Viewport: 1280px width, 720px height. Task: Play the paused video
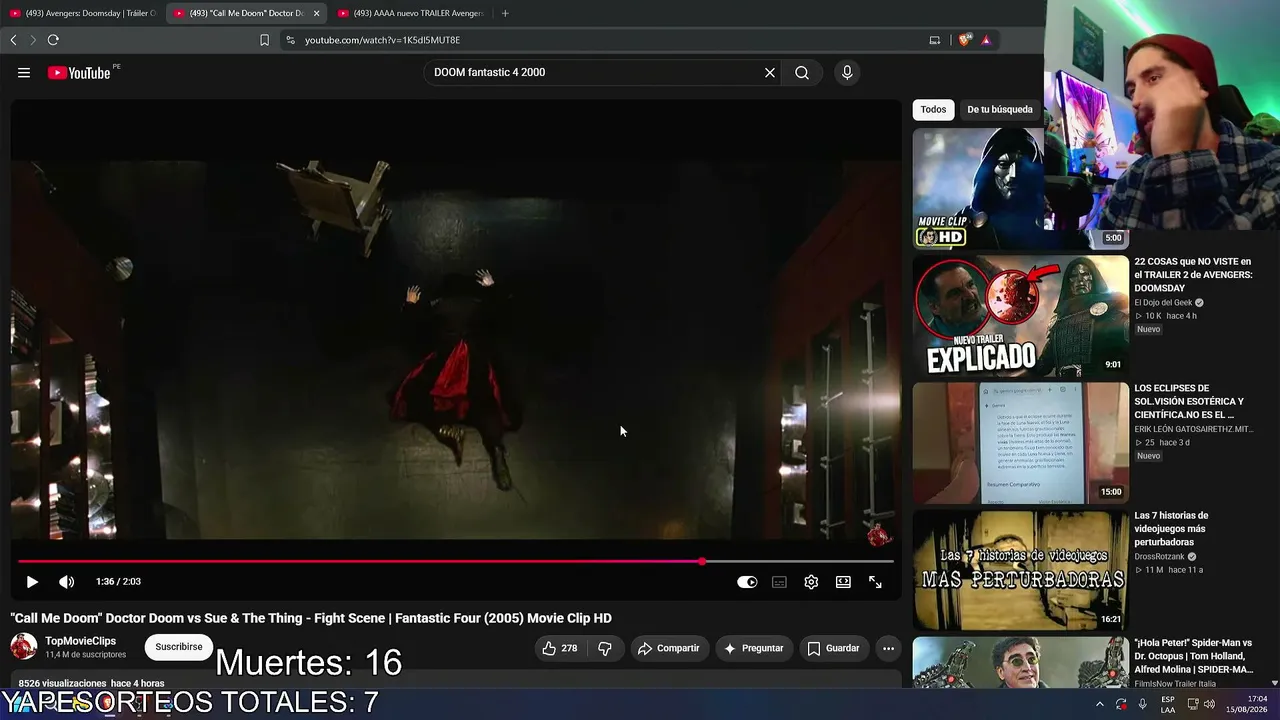(x=32, y=582)
